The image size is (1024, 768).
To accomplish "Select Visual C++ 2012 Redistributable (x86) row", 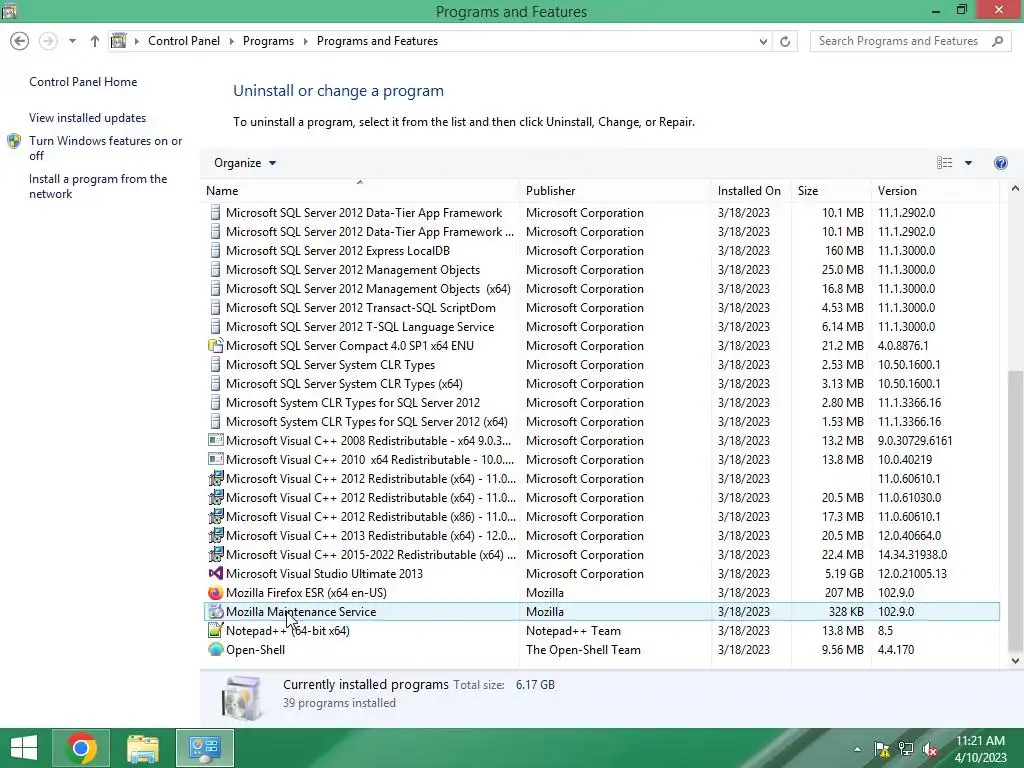I will (x=602, y=517).
